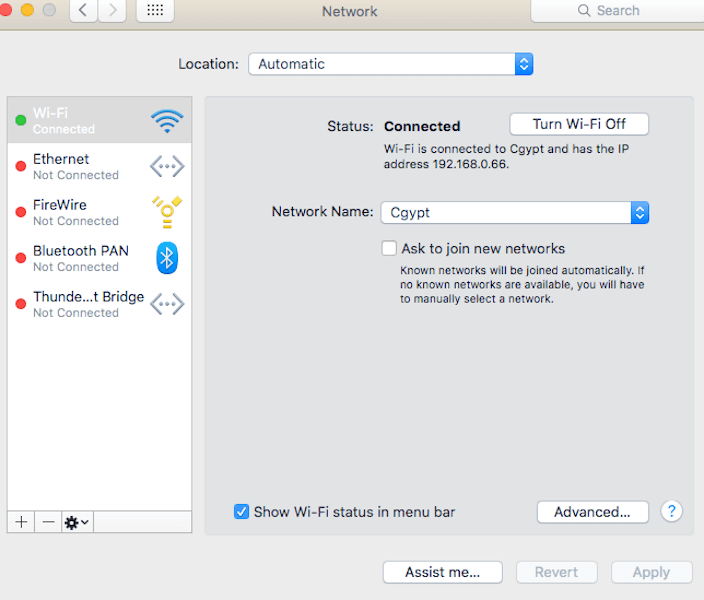
Task: Click the Thunderbolt Bridge arrows icon
Action: click(167, 304)
